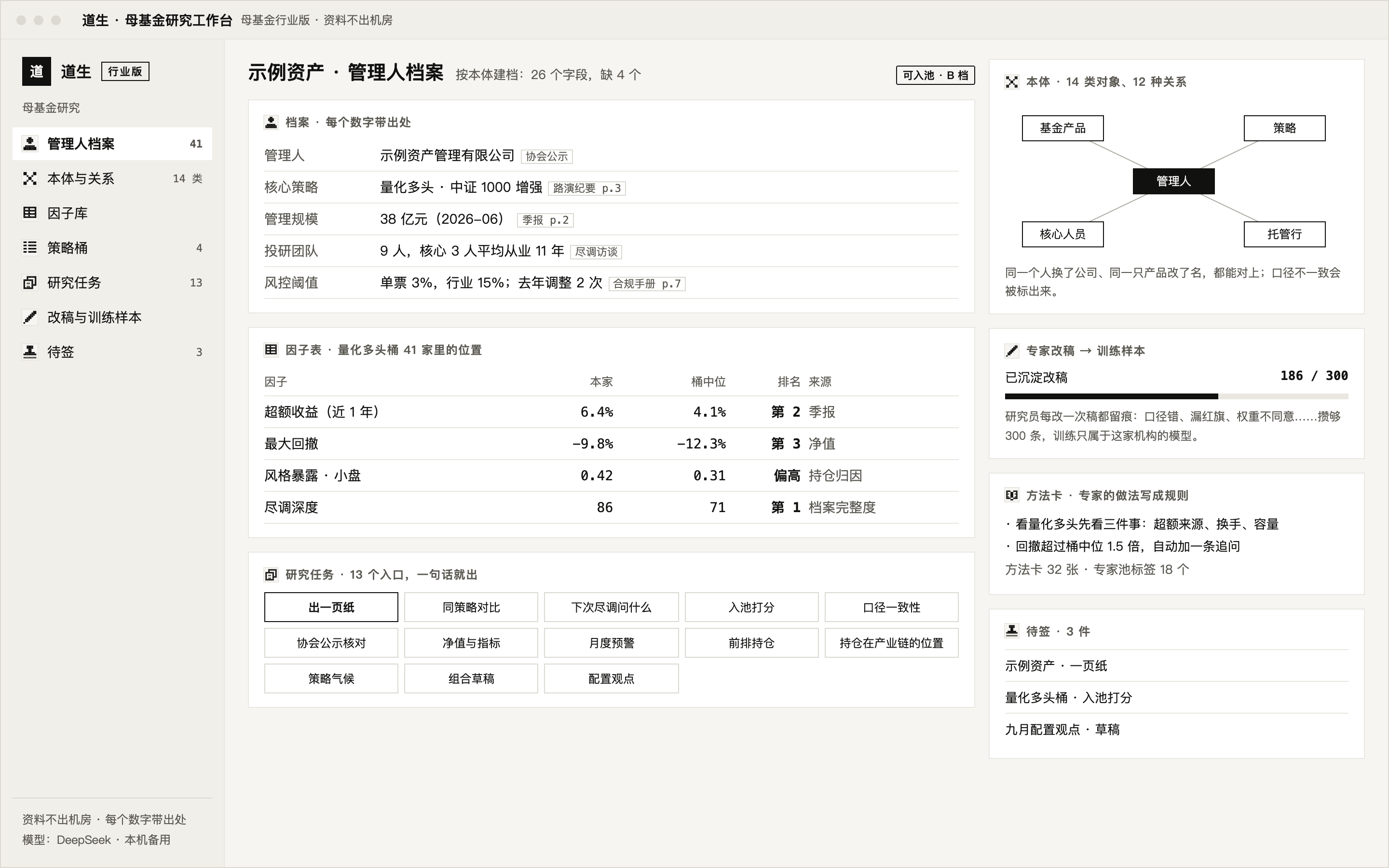
Task: Click the 合规手册 p.7 source tag
Action: point(647,284)
